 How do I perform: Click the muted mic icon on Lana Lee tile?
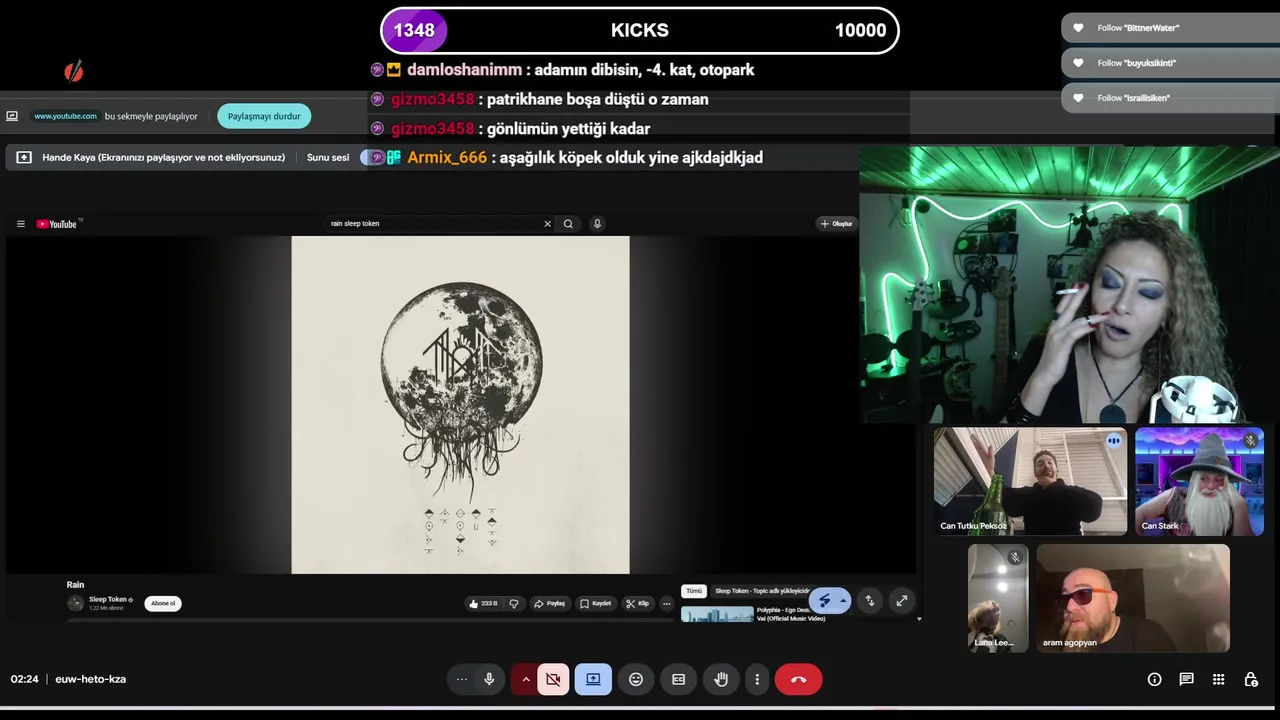click(x=1015, y=557)
